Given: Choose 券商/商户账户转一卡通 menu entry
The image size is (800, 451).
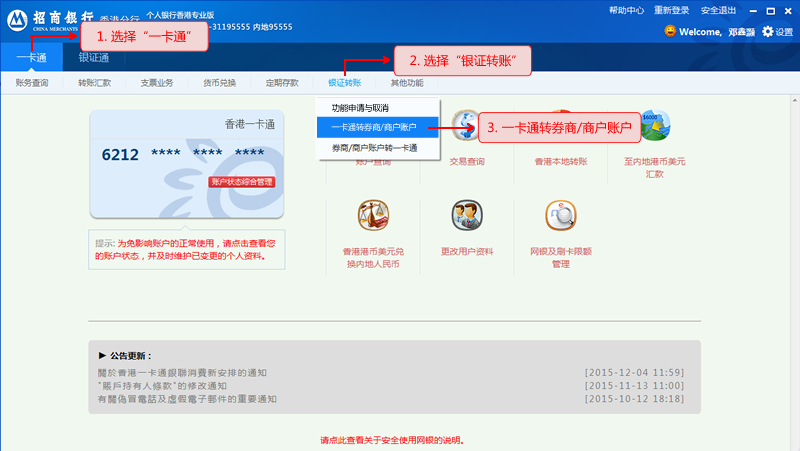Looking at the screenshot, I should pos(374,148).
